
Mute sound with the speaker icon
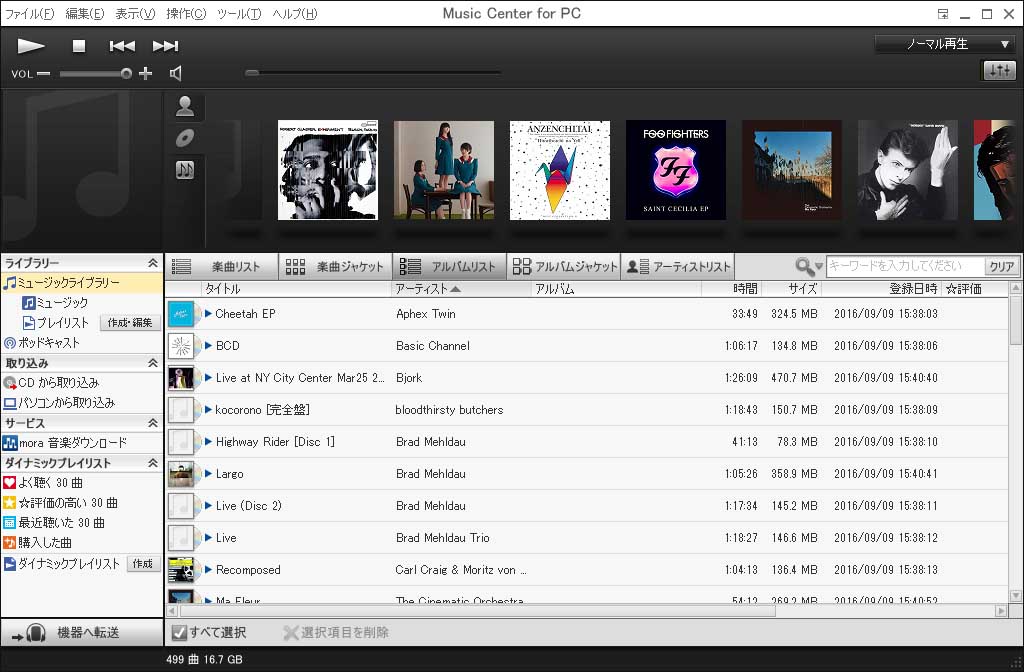tap(176, 73)
